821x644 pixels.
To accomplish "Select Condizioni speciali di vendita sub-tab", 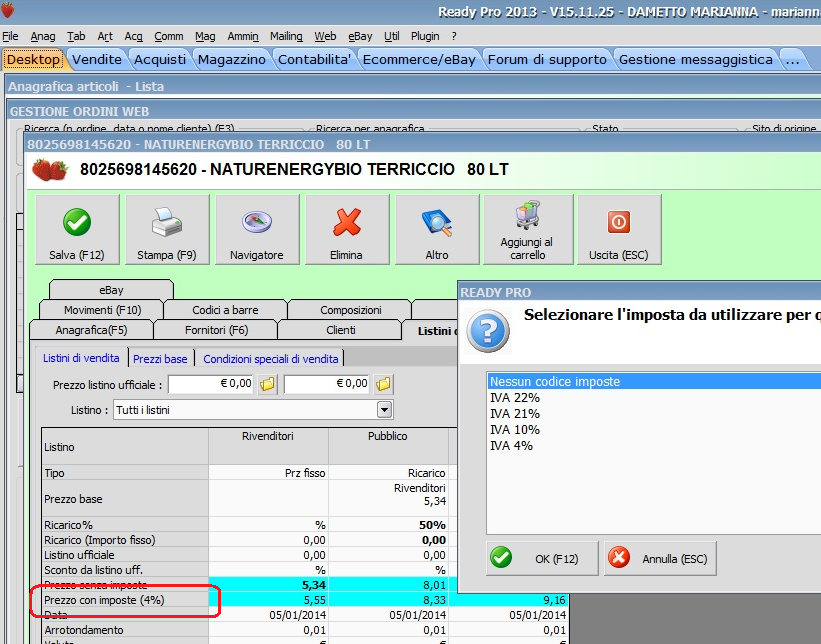I will (271, 359).
